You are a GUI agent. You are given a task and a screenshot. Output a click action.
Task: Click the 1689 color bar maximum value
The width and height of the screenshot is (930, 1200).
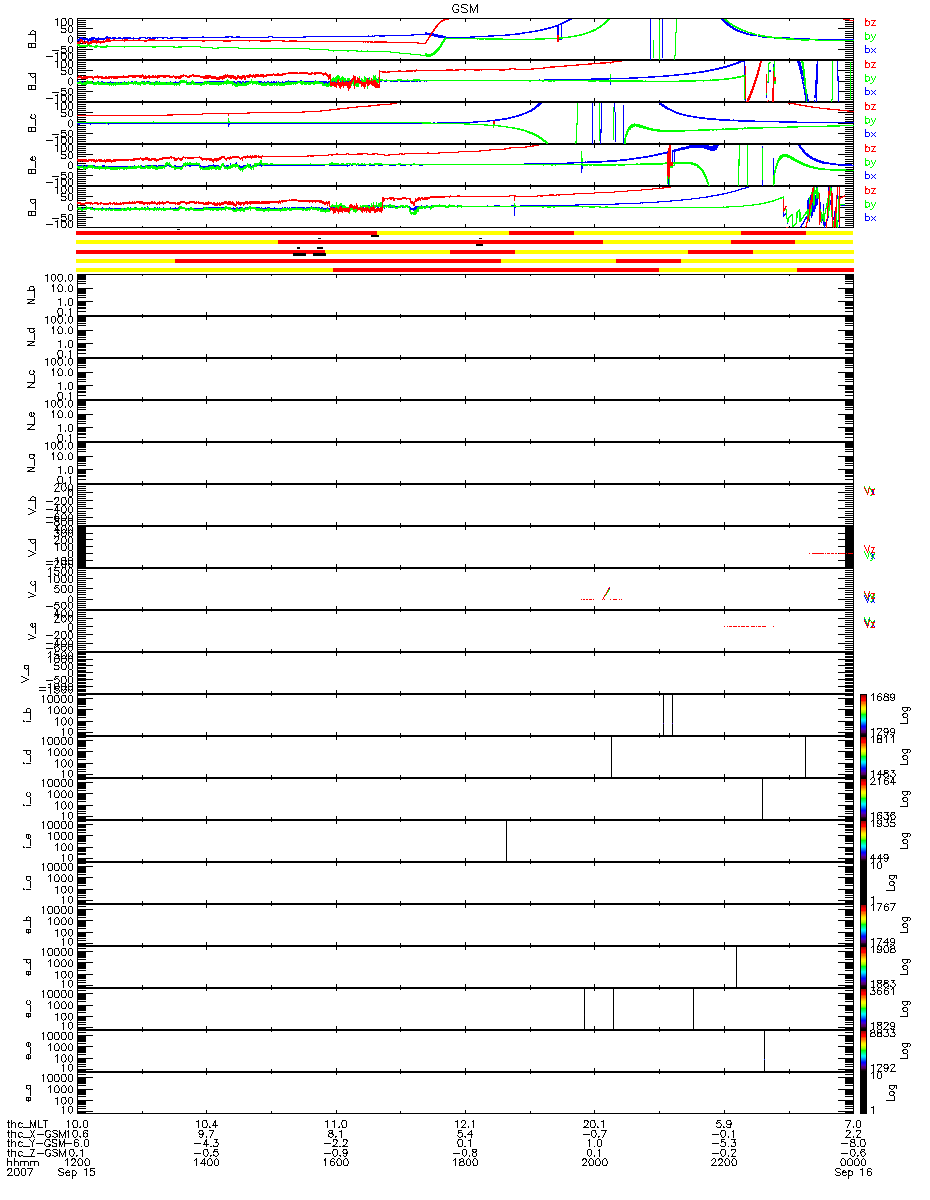pyautogui.click(x=882, y=697)
